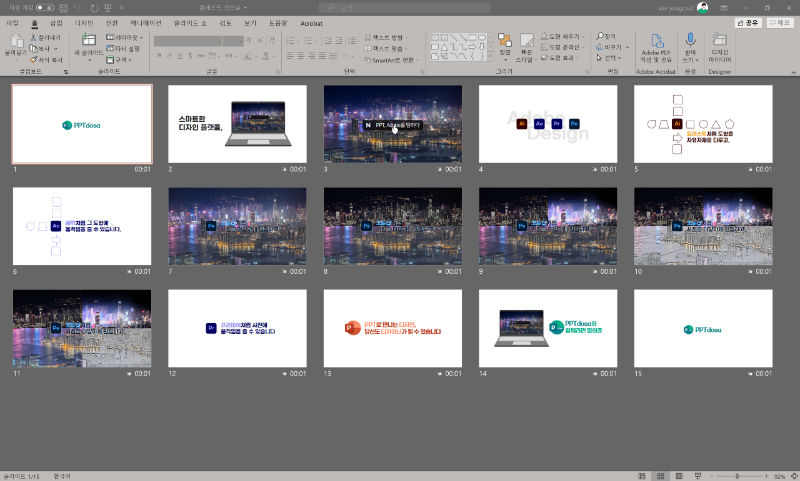This screenshot has width=800, height=481.
Task: Open Adobe PDF create and share
Action: click(658, 46)
